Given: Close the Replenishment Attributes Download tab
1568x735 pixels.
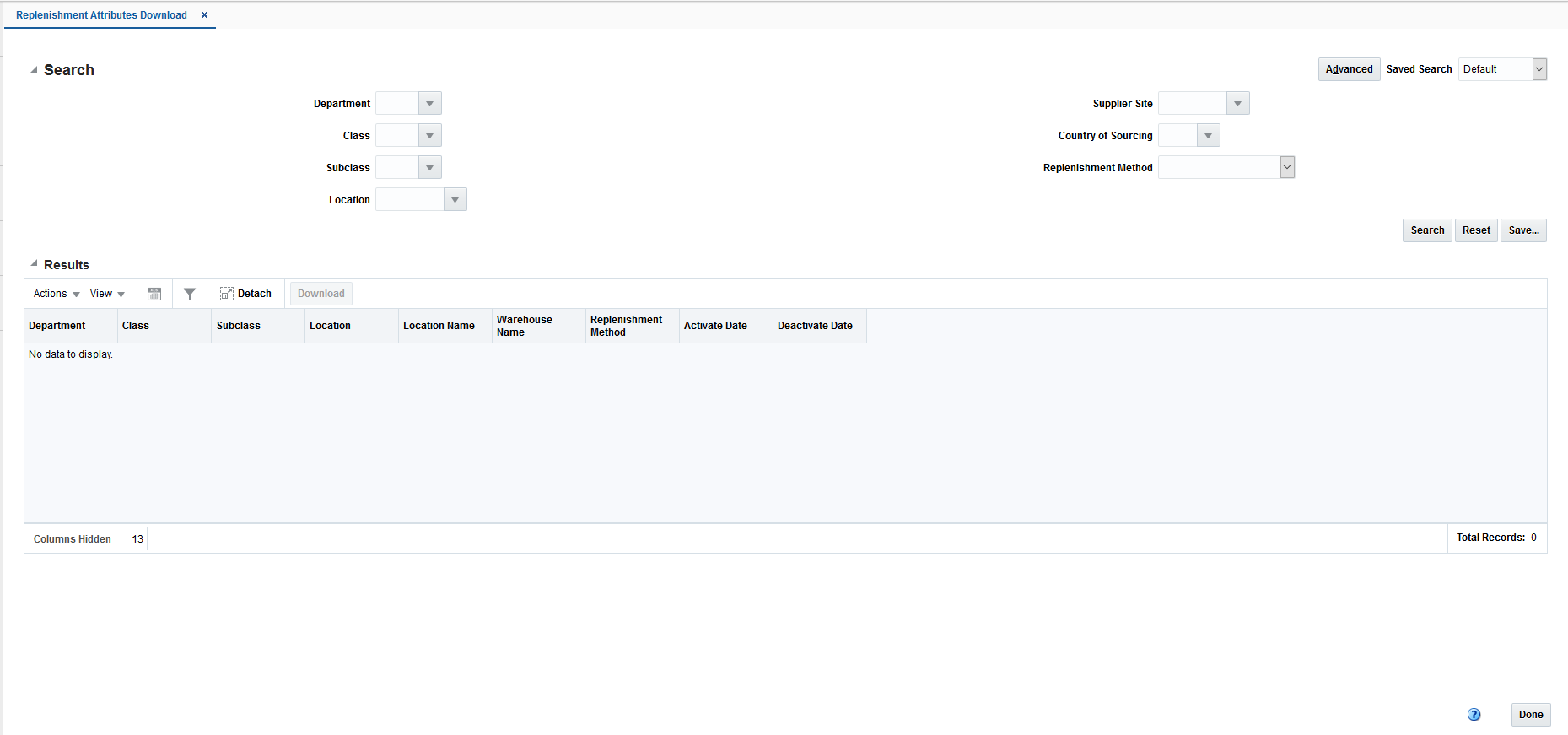Looking at the screenshot, I should tap(204, 15).
